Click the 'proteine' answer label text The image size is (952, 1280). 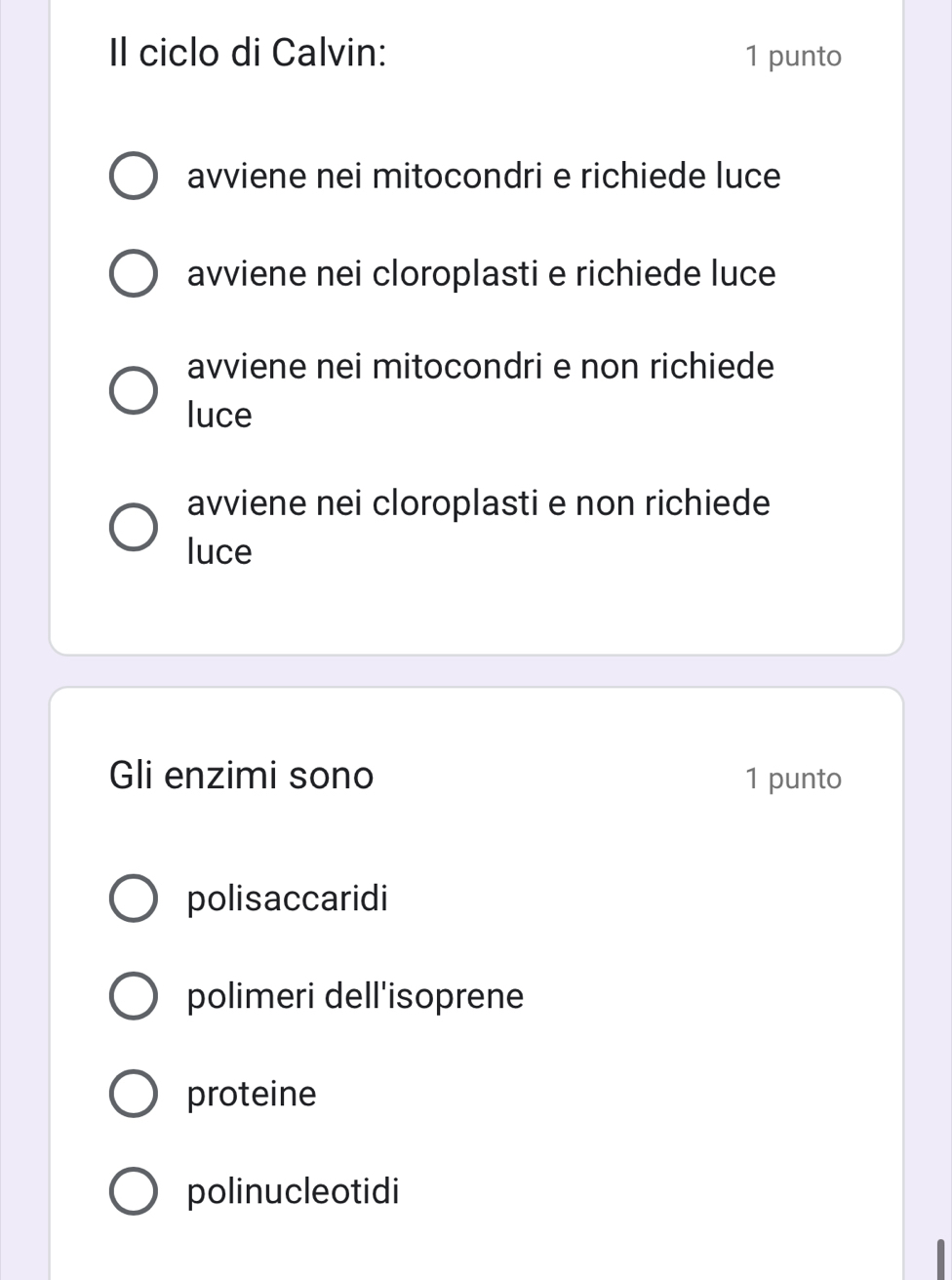coord(252,1094)
